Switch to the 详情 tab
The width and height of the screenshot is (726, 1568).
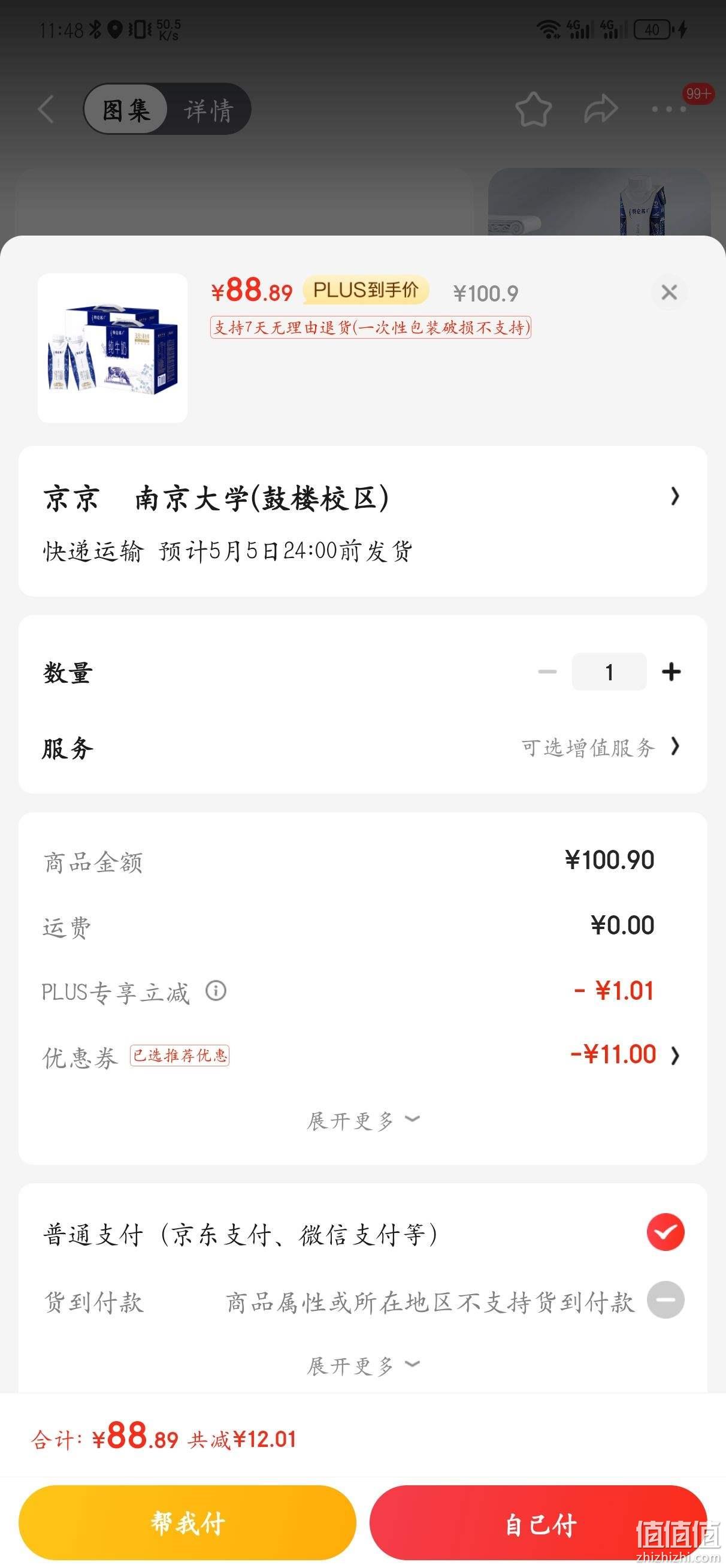coord(208,110)
